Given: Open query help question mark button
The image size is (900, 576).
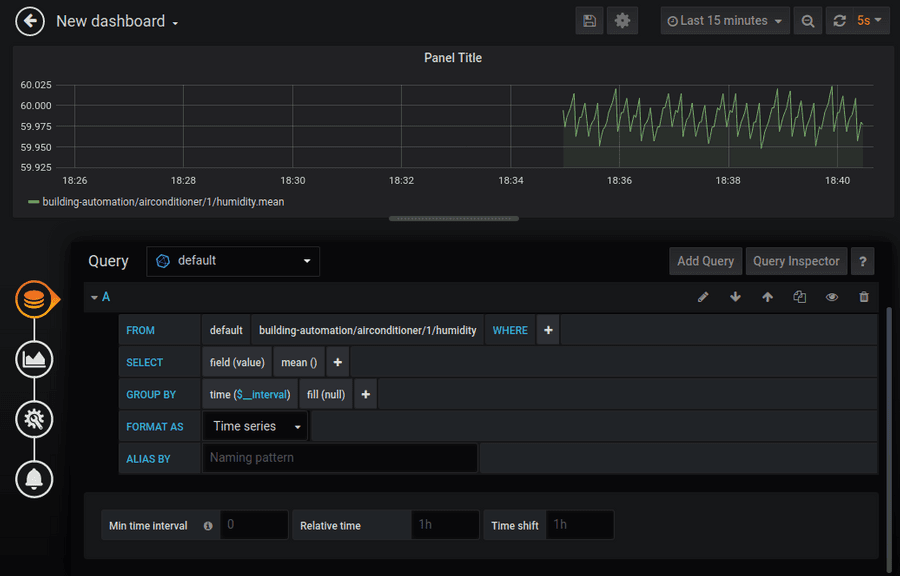Looking at the screenshot, I should [x=863, y=262].
